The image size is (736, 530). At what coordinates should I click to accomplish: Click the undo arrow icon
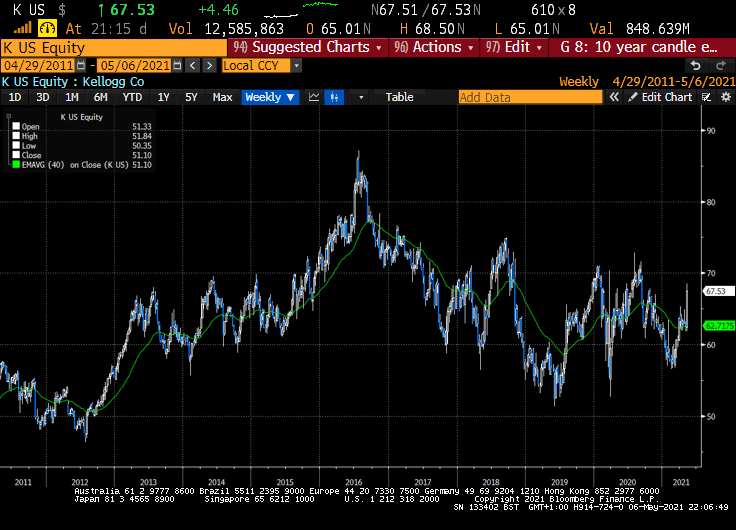click(x=696, y=65)
